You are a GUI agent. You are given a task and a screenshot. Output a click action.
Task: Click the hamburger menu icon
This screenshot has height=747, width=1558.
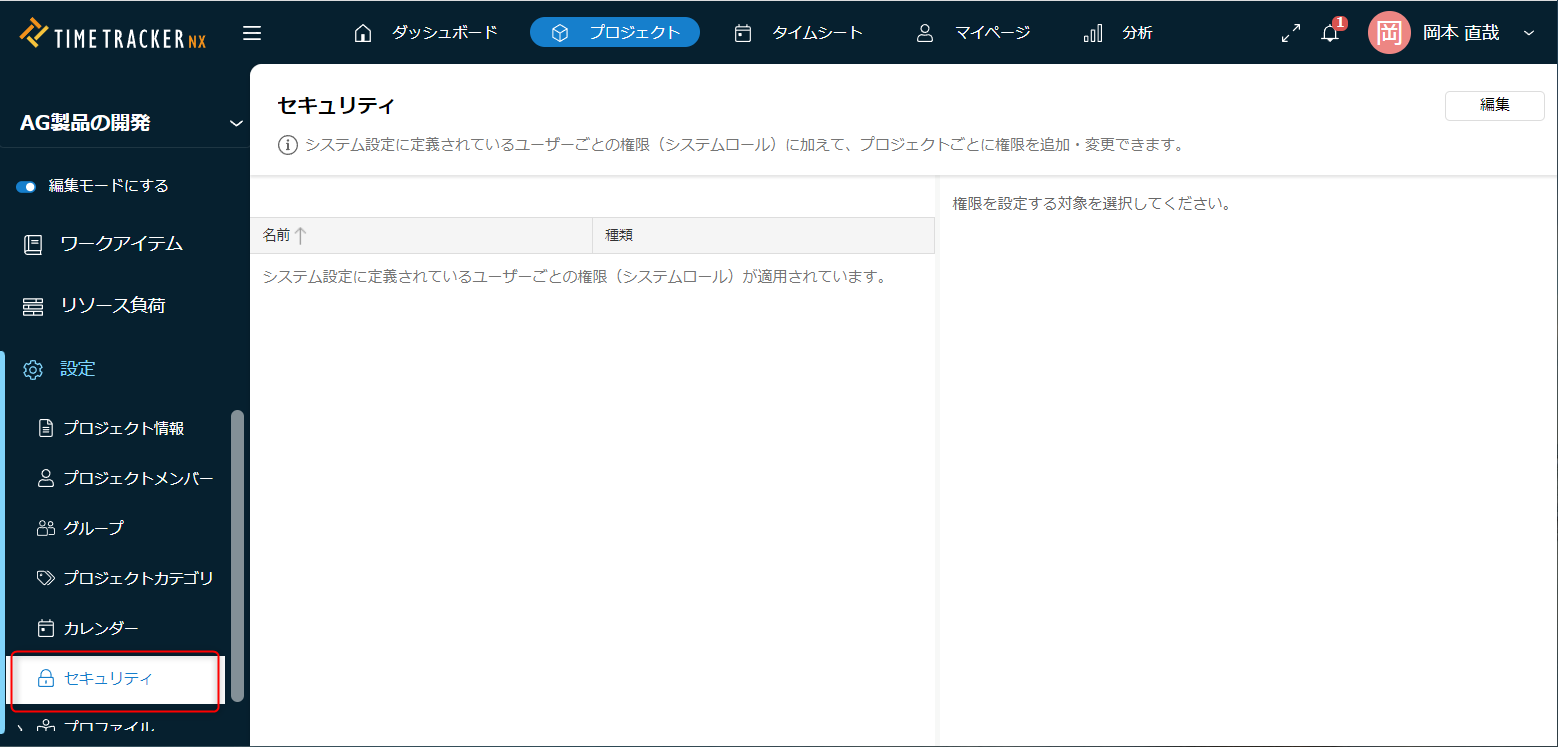(252, 33)
